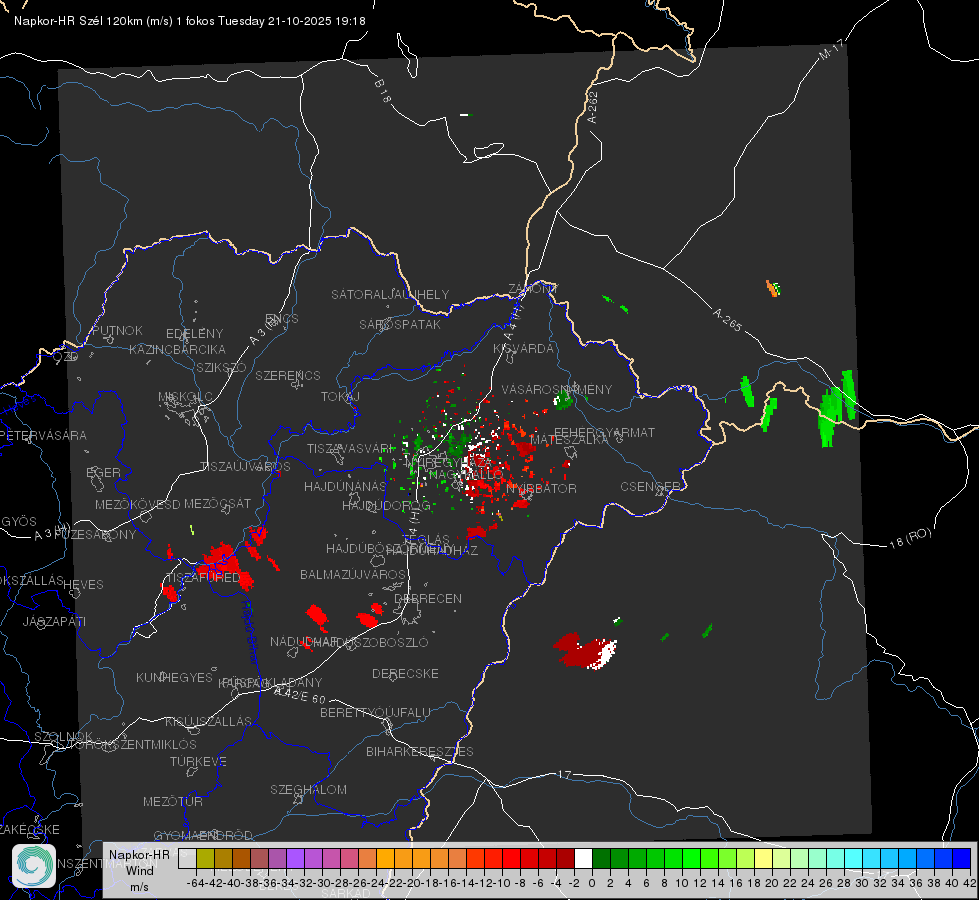Select the 'A42/E 60' road label
This screenshot has height=900, width=979.
[299, 695]
